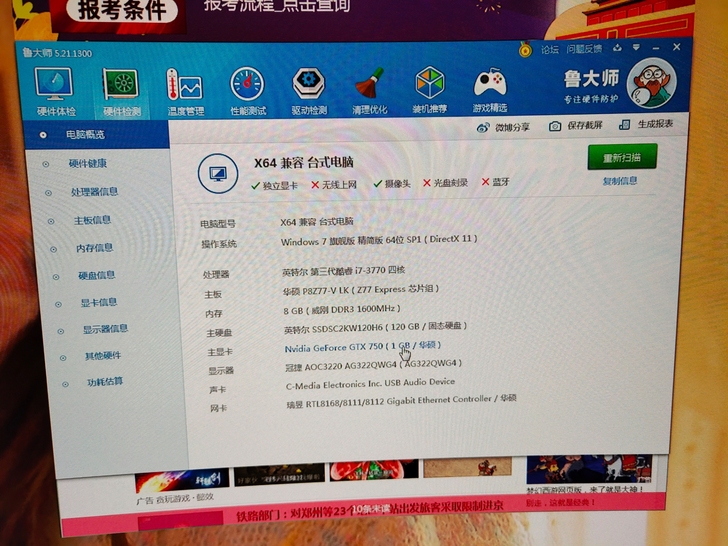Click monitor value AOC3220 AG322QWG4

373,365
